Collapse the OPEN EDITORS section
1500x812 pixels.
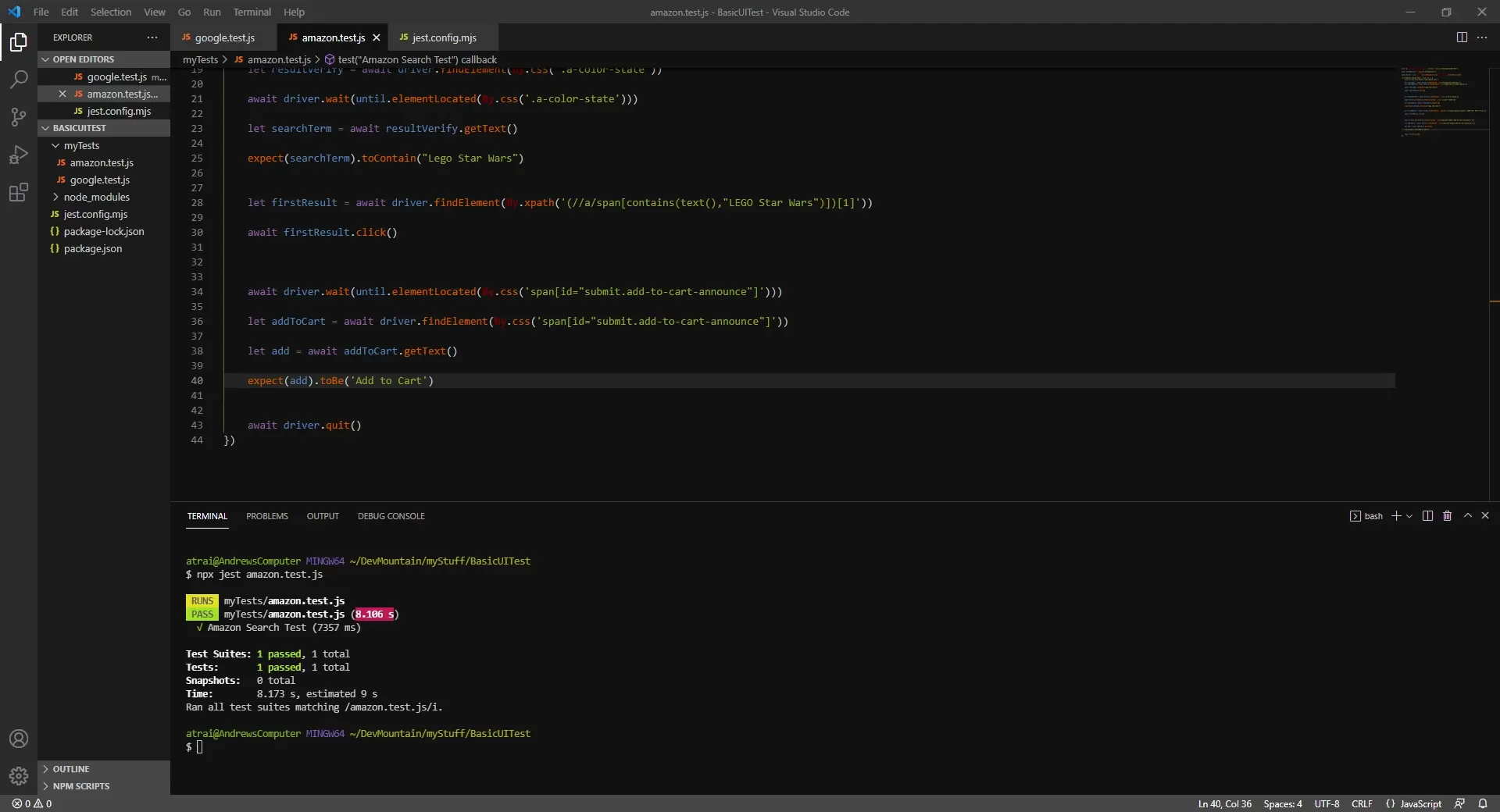click(103, 59)
